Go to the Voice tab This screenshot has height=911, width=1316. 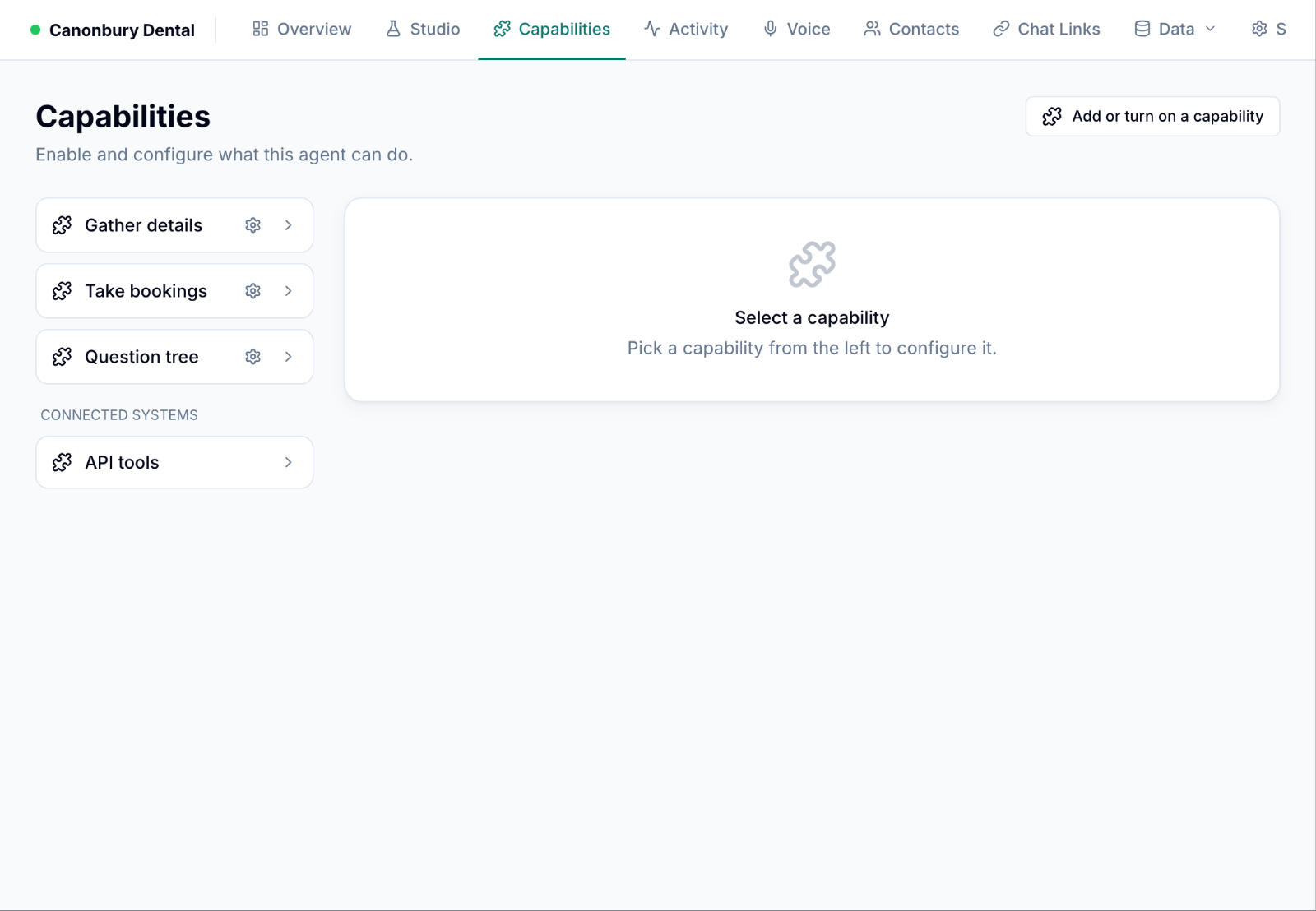click(796, 29)
